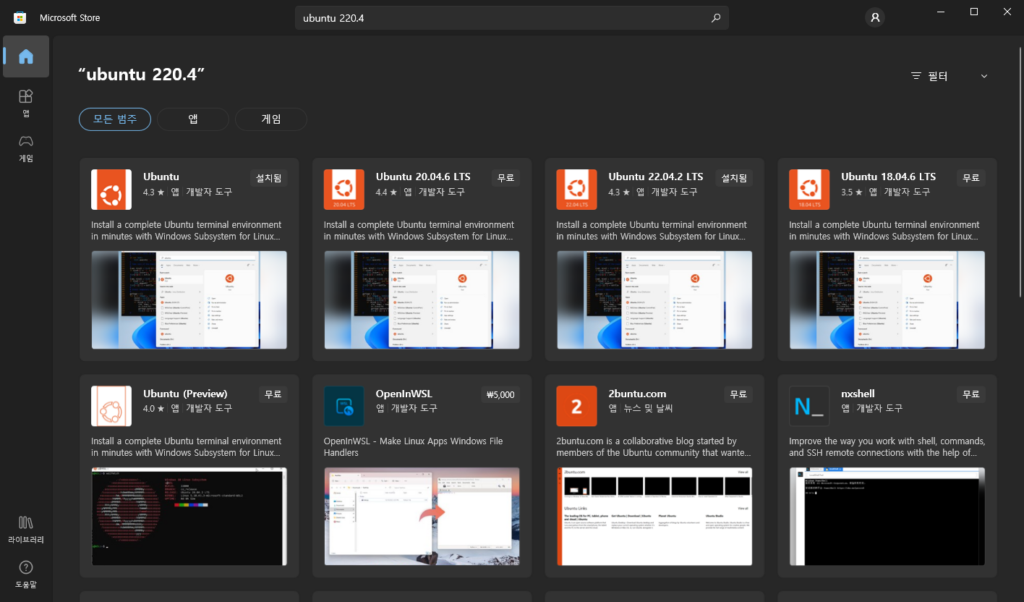
Task: Click 무료 badge on 2buntu.com
Action: (738, 394)
